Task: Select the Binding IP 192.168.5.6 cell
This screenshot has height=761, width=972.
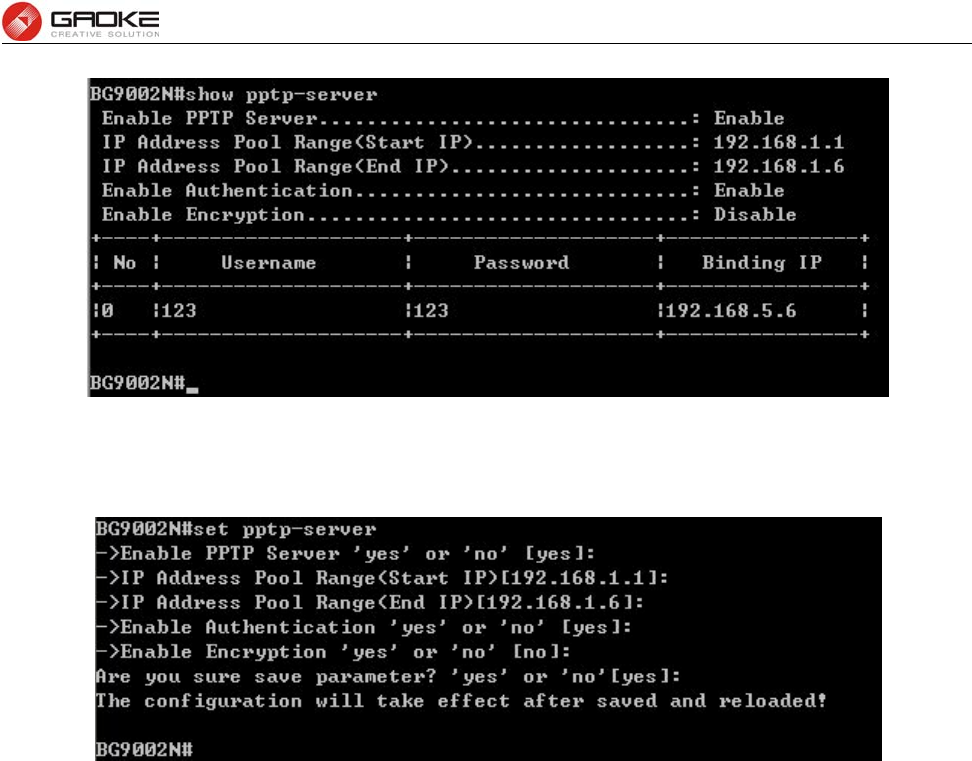Action: tap(731, 310)
